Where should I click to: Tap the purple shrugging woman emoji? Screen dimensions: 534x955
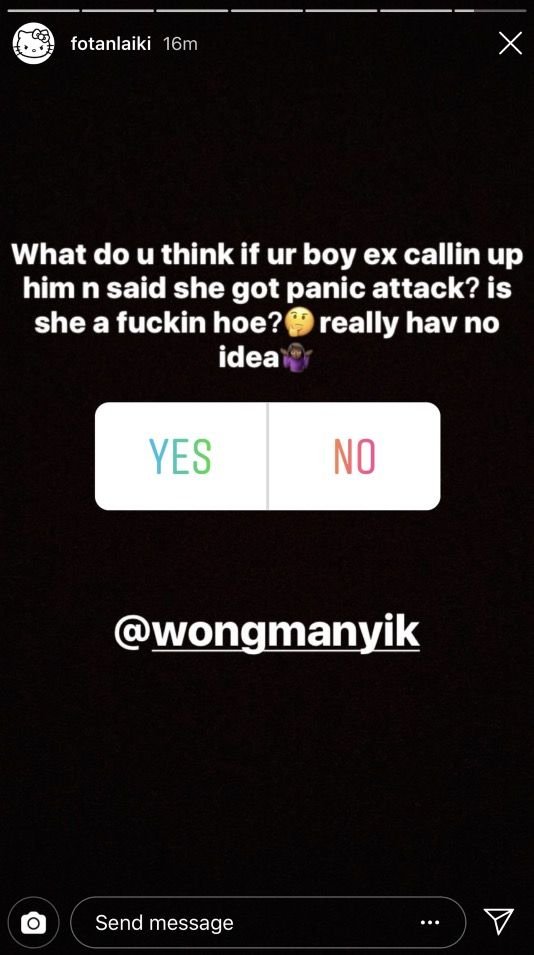(x=296, y=358)
